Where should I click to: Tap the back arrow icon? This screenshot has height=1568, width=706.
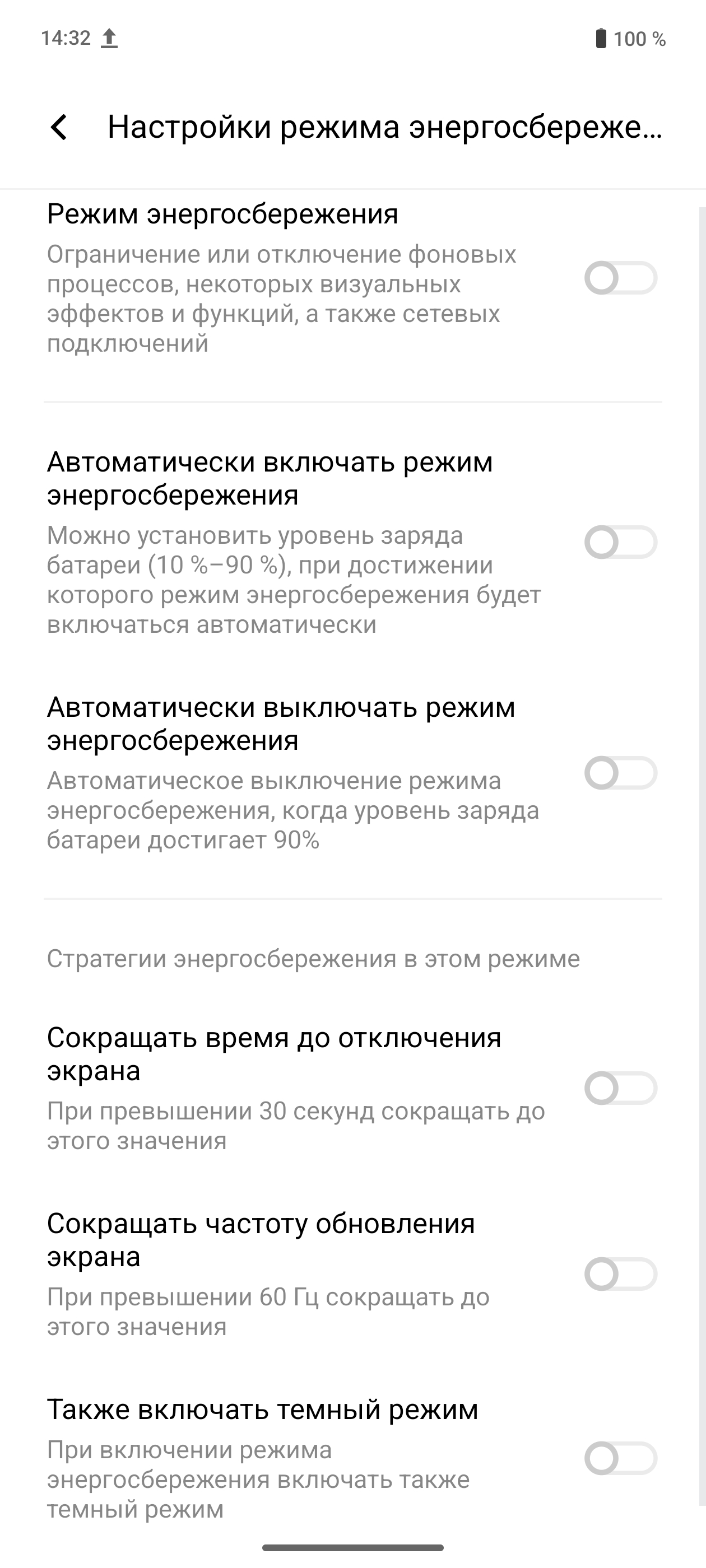[x=59, y=128]
